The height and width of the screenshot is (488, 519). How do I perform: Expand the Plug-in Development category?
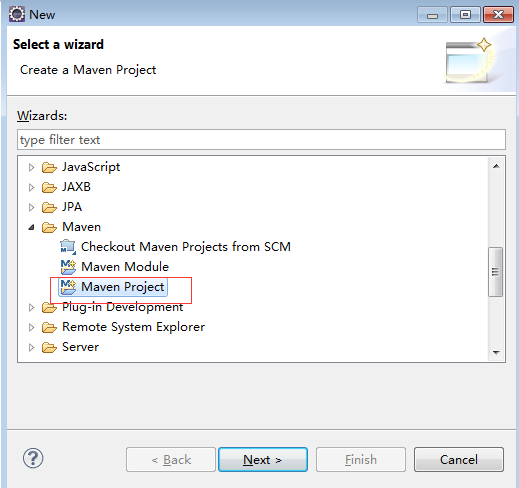click(31, 307)
